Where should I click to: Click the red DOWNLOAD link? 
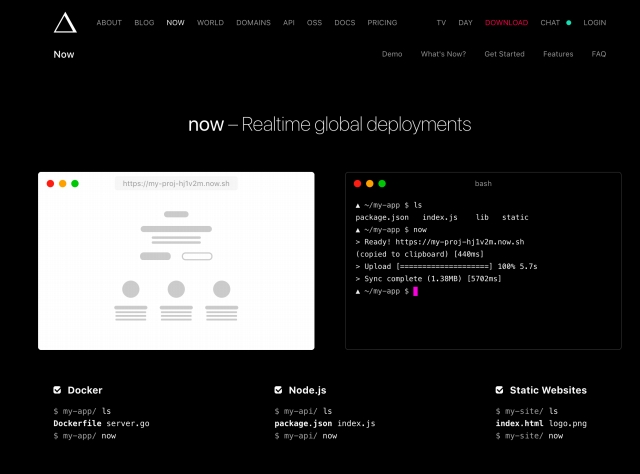point(506,22)
